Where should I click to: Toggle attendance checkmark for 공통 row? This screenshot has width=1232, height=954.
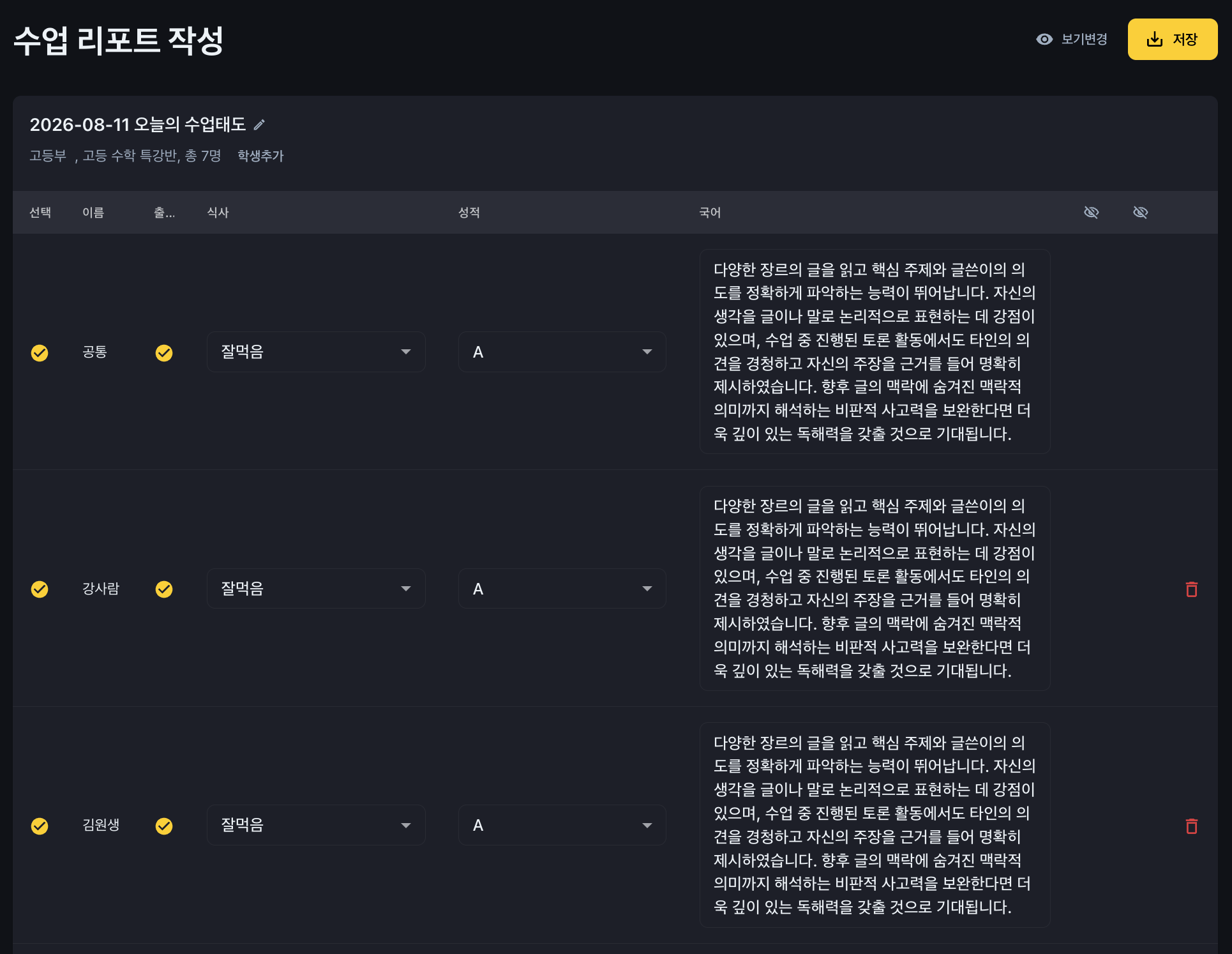(x=164, y=352)
